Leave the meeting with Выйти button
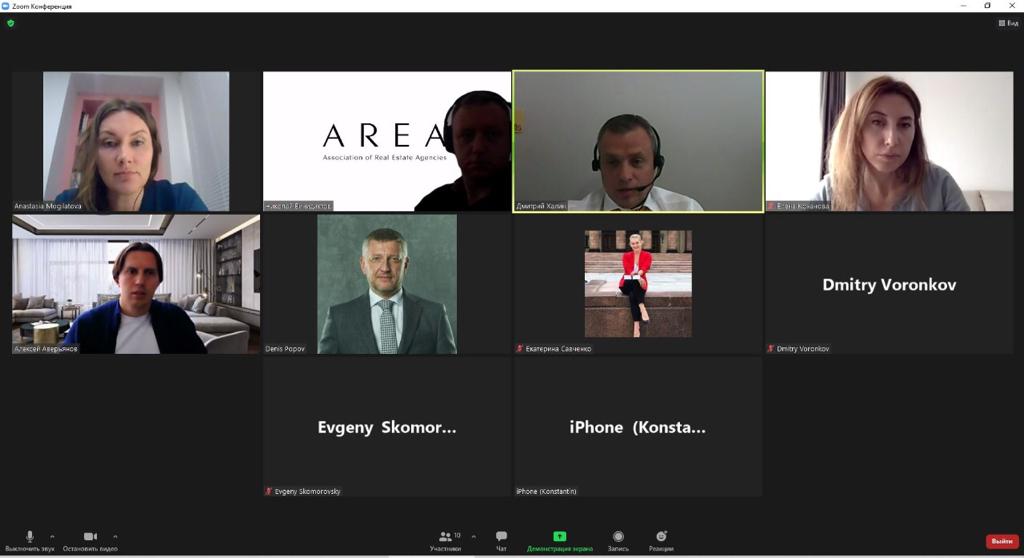Image resolution: width=1024 pixels, height=558 pixels. click(x=1001, y=541)
